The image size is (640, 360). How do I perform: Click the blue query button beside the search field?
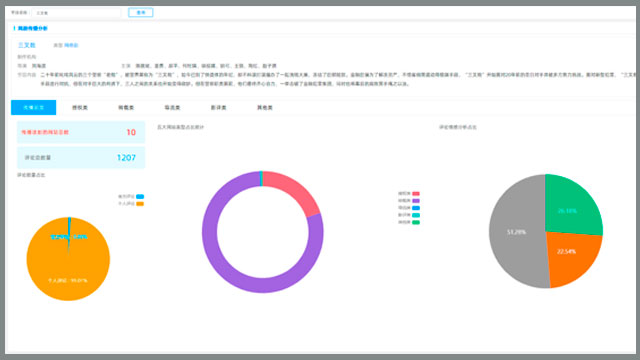(x=140, y=13)
